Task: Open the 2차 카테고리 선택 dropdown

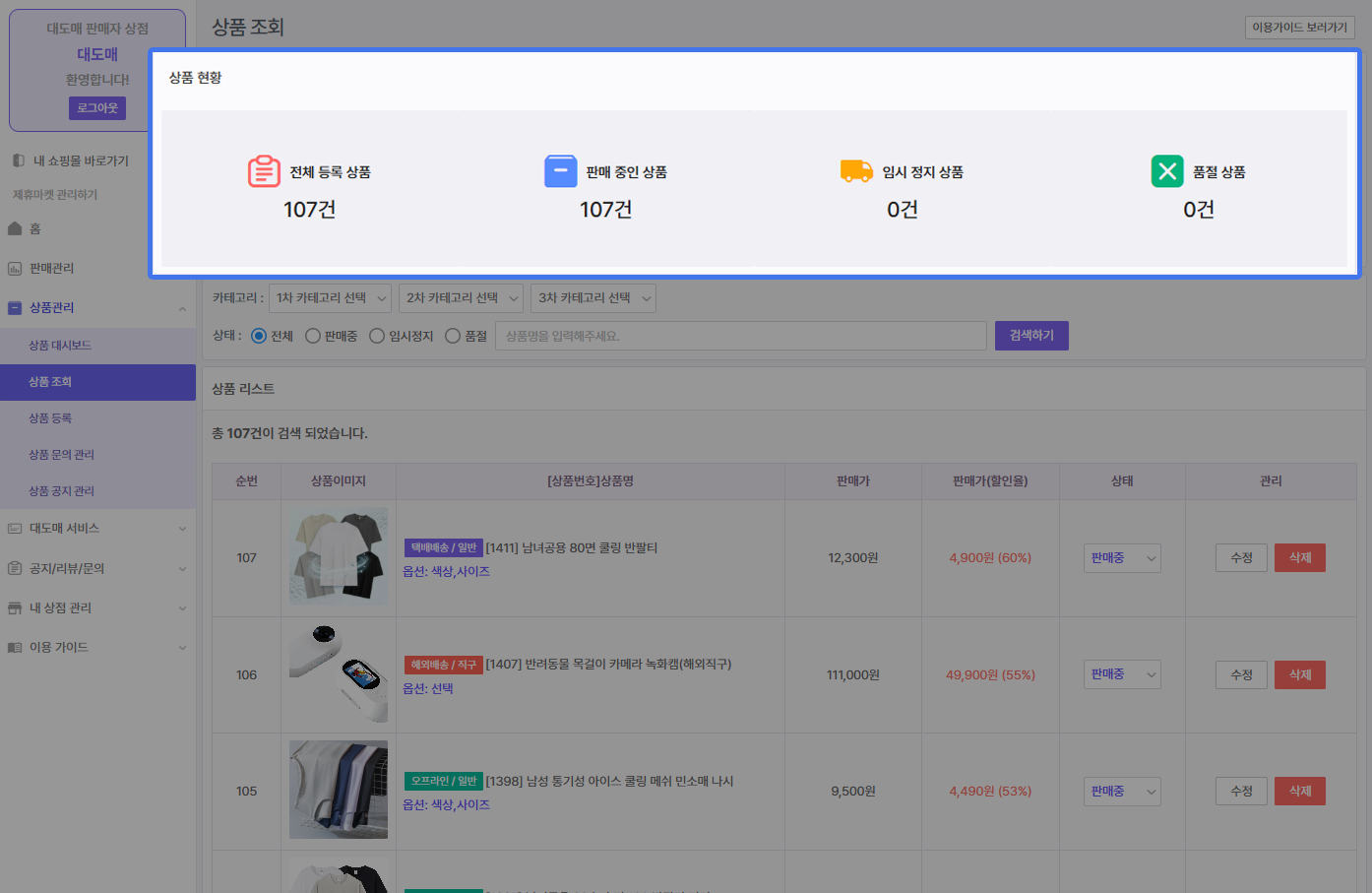Action: click(x=461, y=298)
